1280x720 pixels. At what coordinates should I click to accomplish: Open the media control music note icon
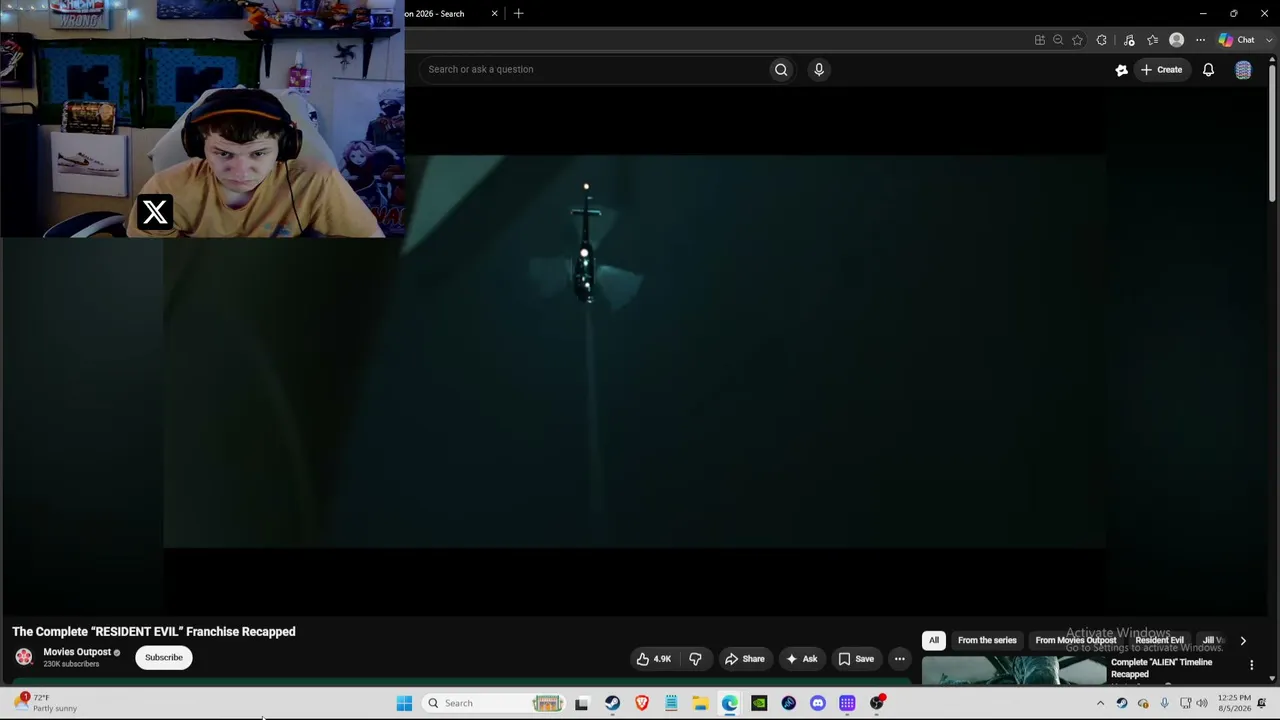pyautogui.click(x=1129, y=40)
